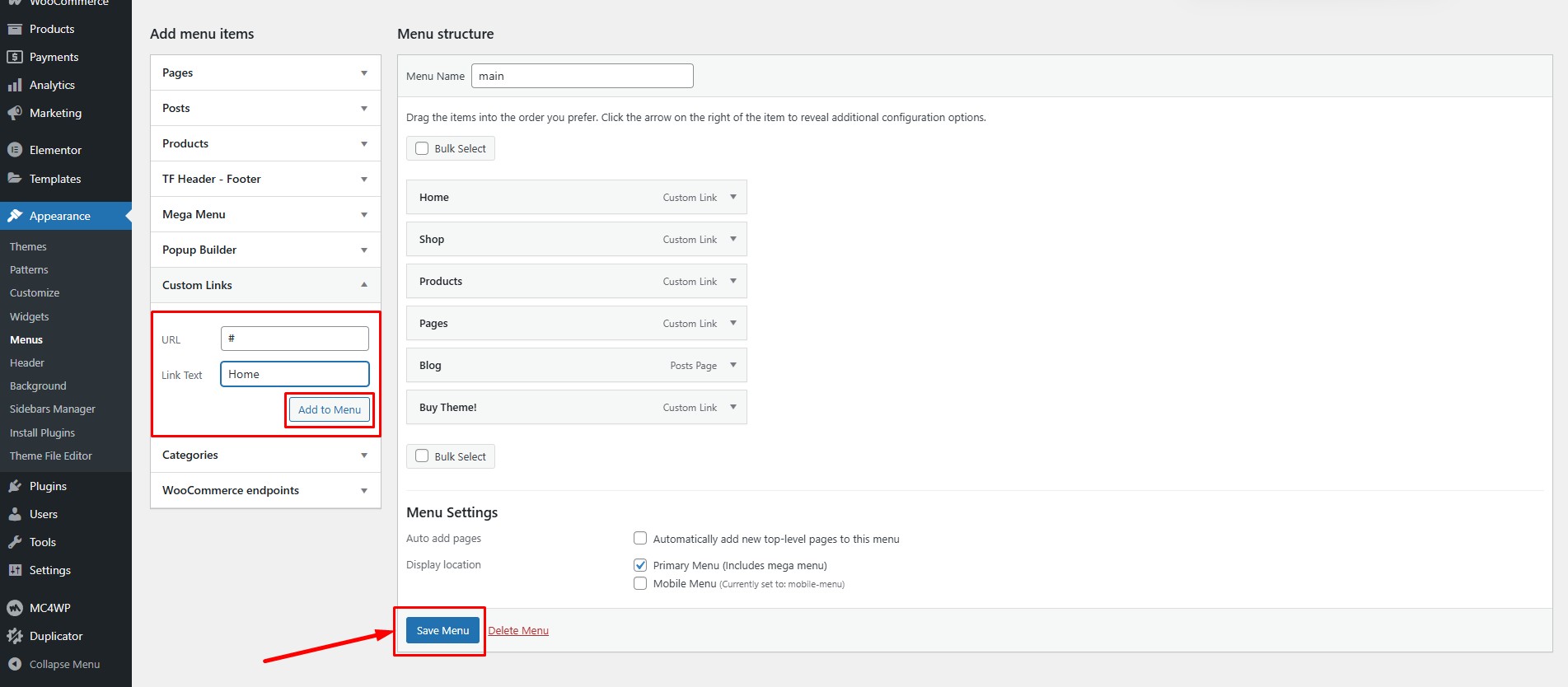
Task: Click the Analytics bar chart icon
Action: pyautogui.click(x=15, y=85)
